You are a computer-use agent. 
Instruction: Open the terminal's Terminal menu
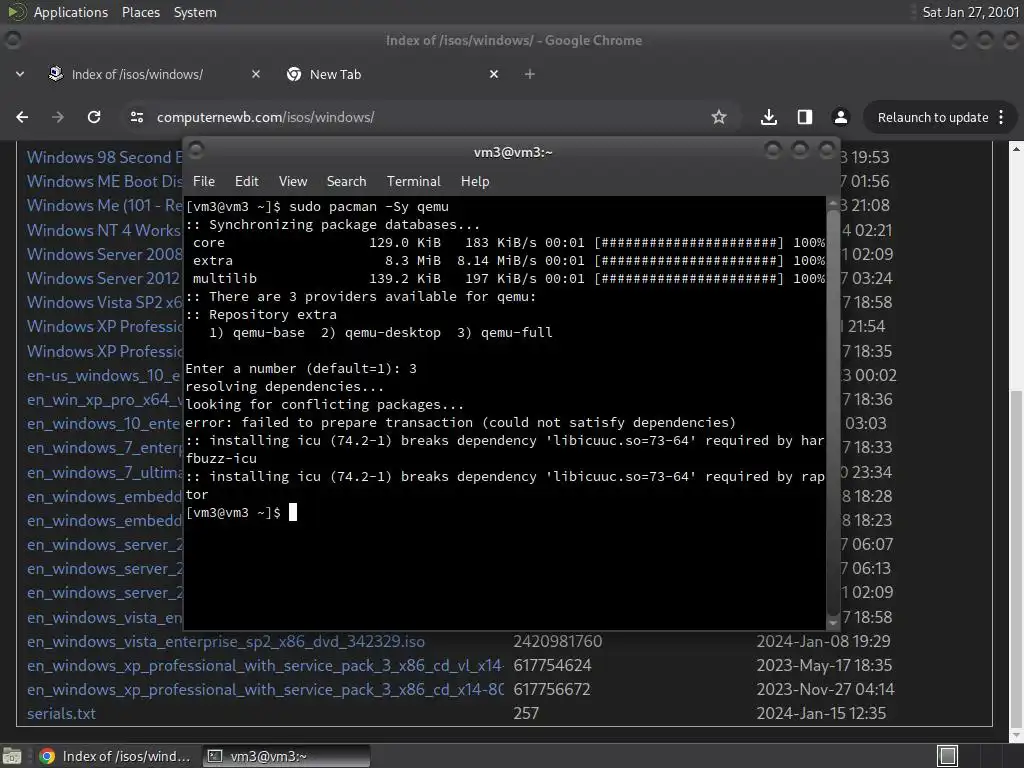coord(413,182)
